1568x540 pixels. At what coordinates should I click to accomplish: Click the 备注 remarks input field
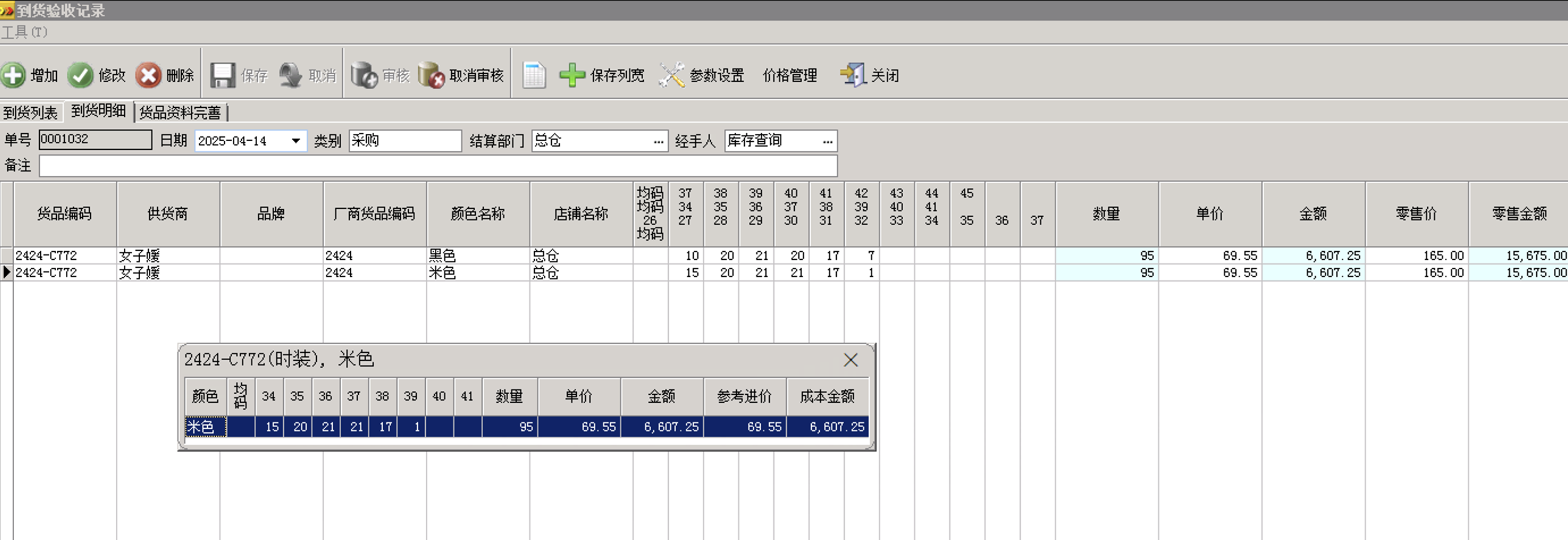(438, 166)
